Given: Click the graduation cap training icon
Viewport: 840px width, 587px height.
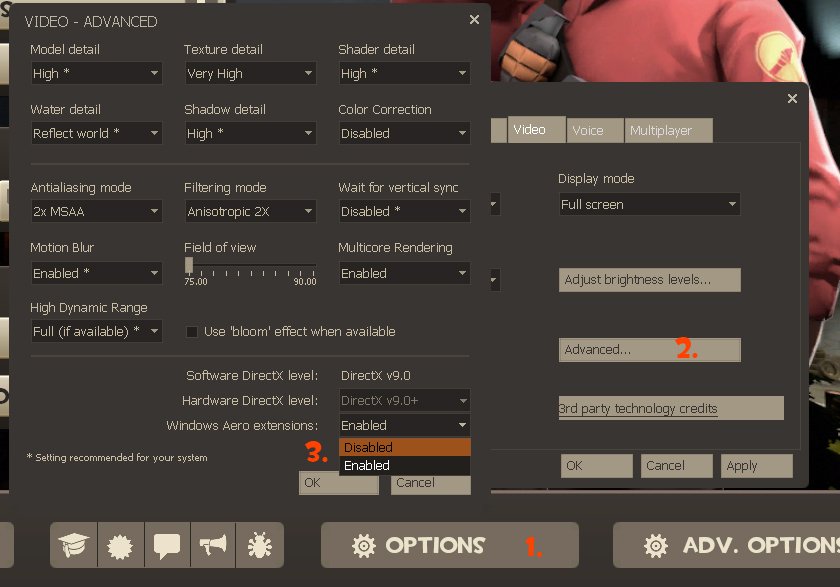Looking at the screenshot, I should pyautogui.click(x=74, y=546).
